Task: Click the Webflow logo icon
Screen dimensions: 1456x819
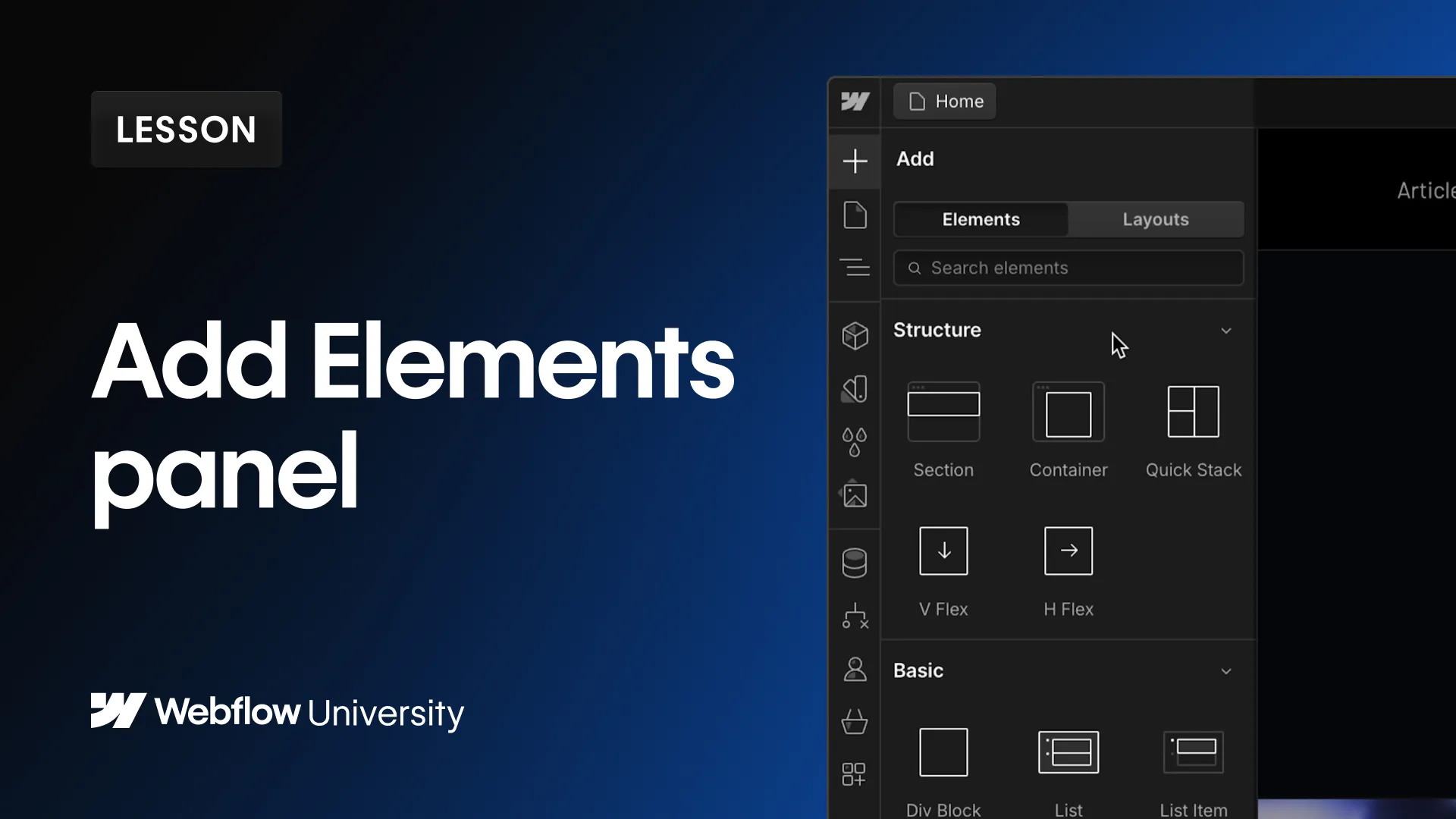Action: coord(855,101)
